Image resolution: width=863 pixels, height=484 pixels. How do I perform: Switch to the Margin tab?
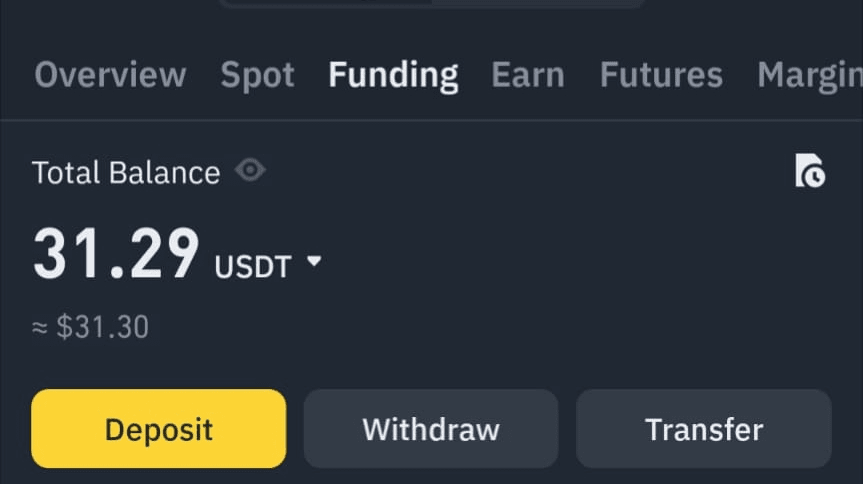coord(810,76)
